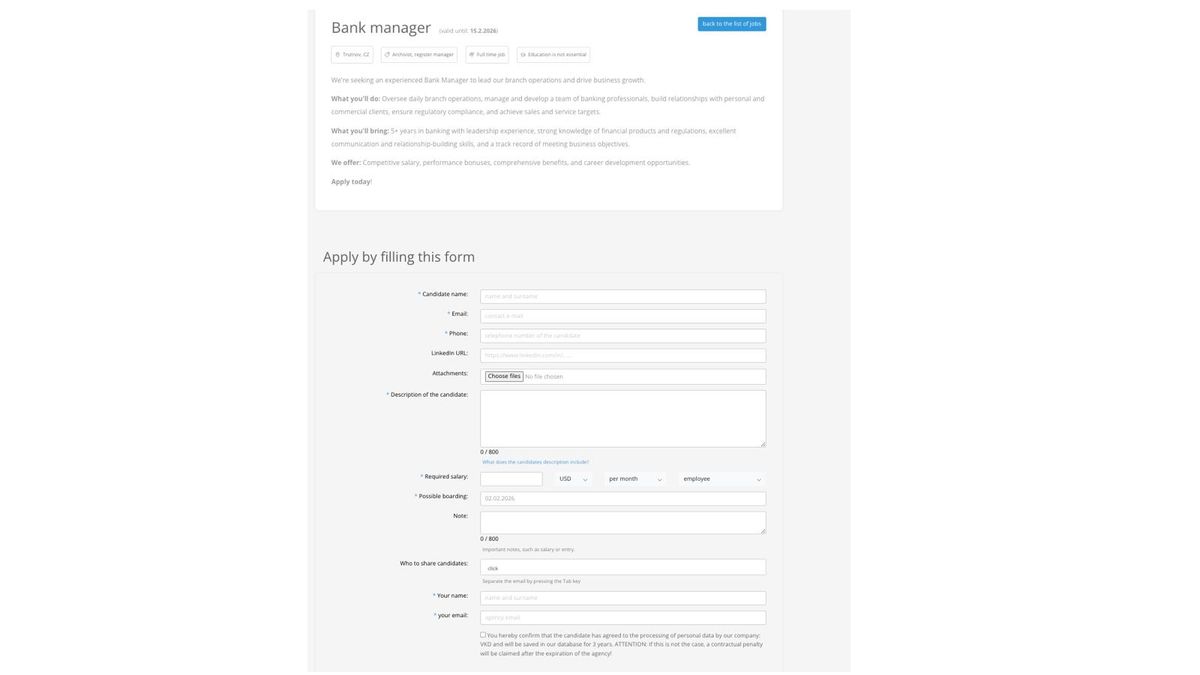Click the Education is not essential icon

pyautogui.click(x=523, y=55)
